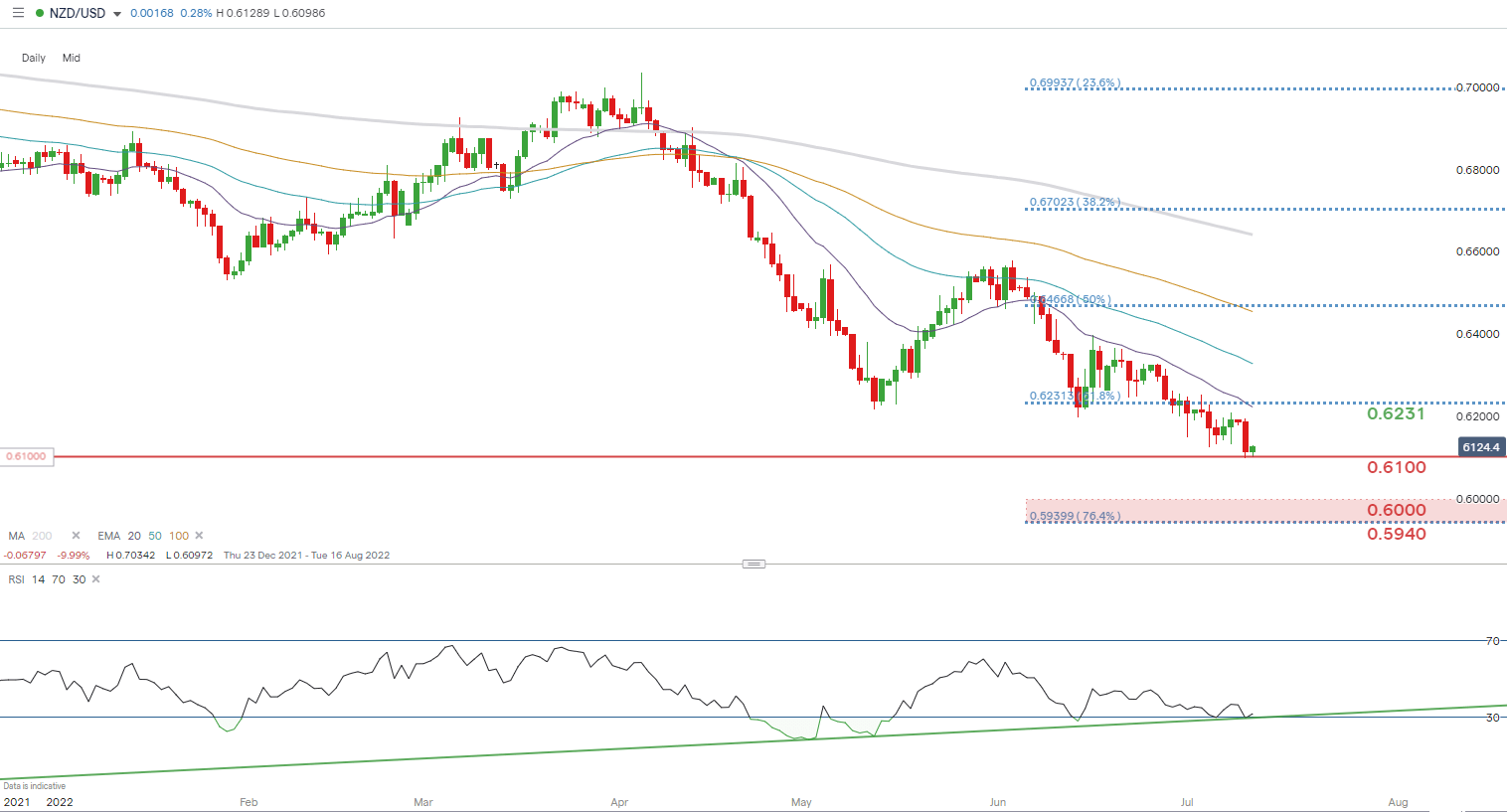Select the EMA 50 period setting
This screenshot has width=1507, height=812.
click(x=155, y=536)
